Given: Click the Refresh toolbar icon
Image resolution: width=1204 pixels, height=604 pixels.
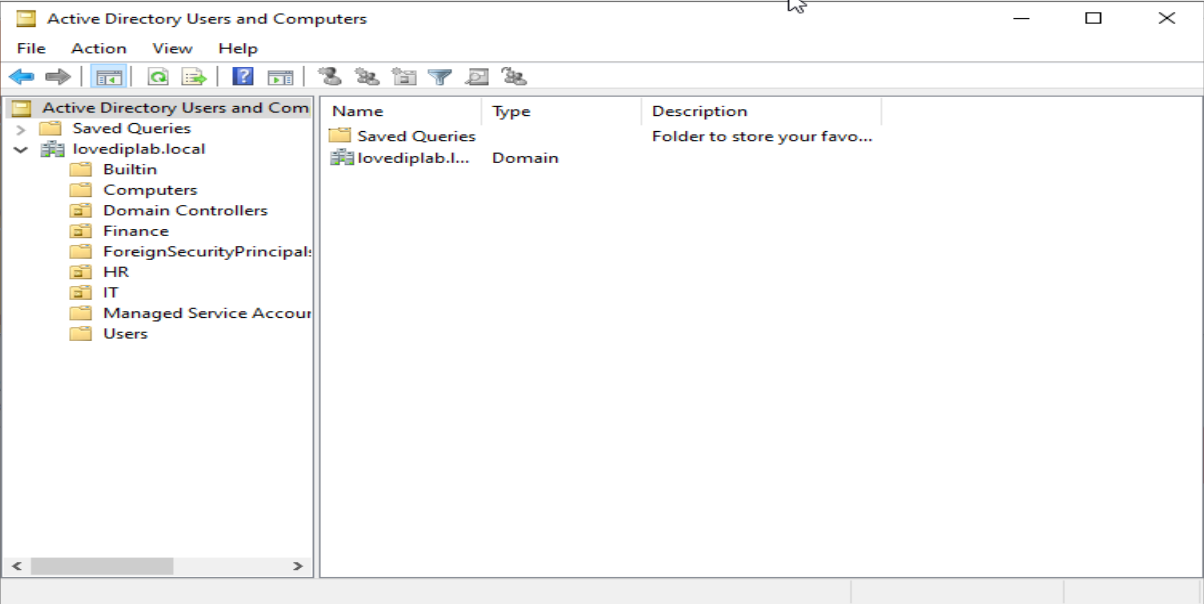Looking at the screenshot, I should click(x=158, y=77).
